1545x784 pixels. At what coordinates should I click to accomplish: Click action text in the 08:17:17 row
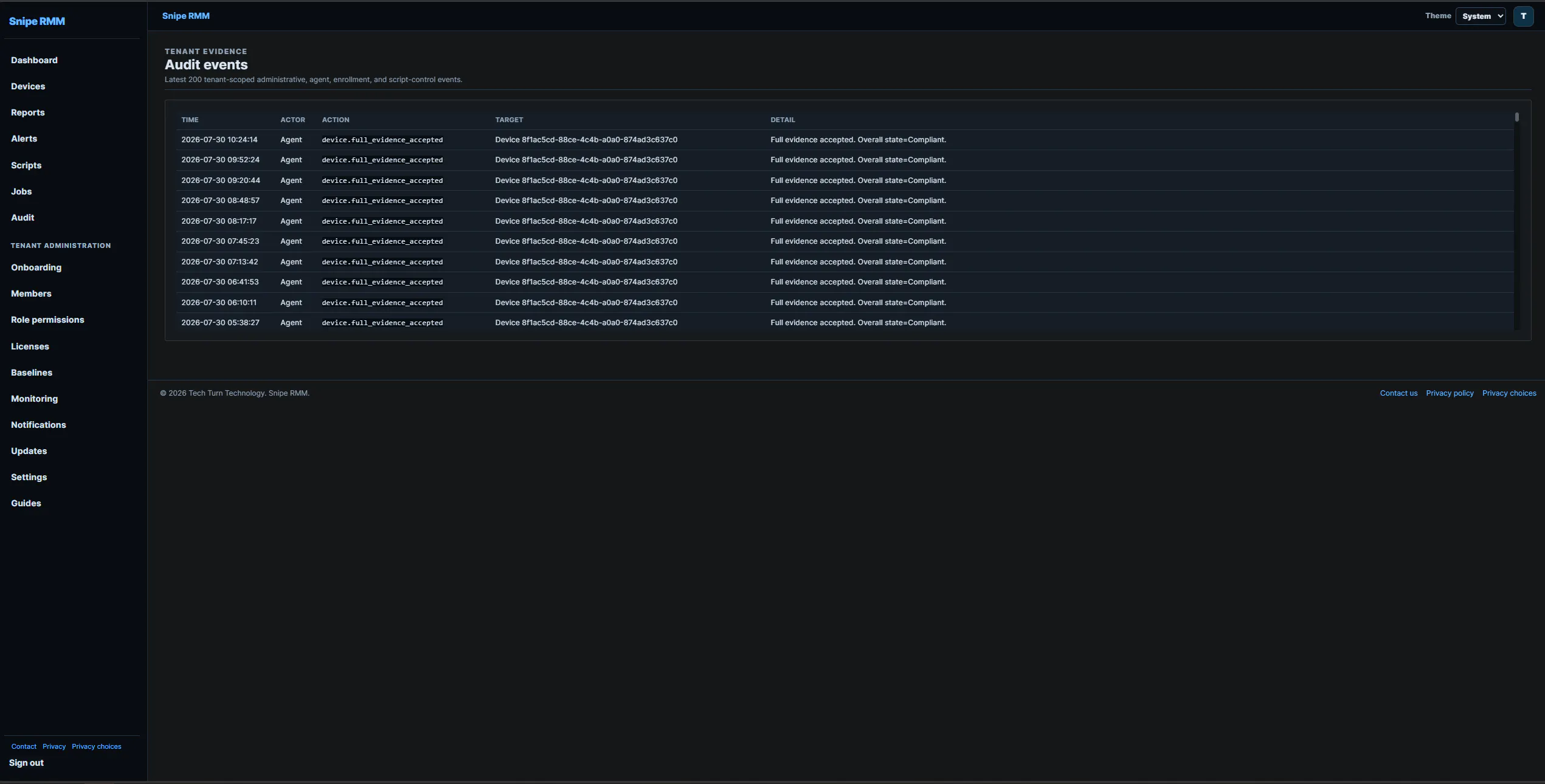pos(382,221)
